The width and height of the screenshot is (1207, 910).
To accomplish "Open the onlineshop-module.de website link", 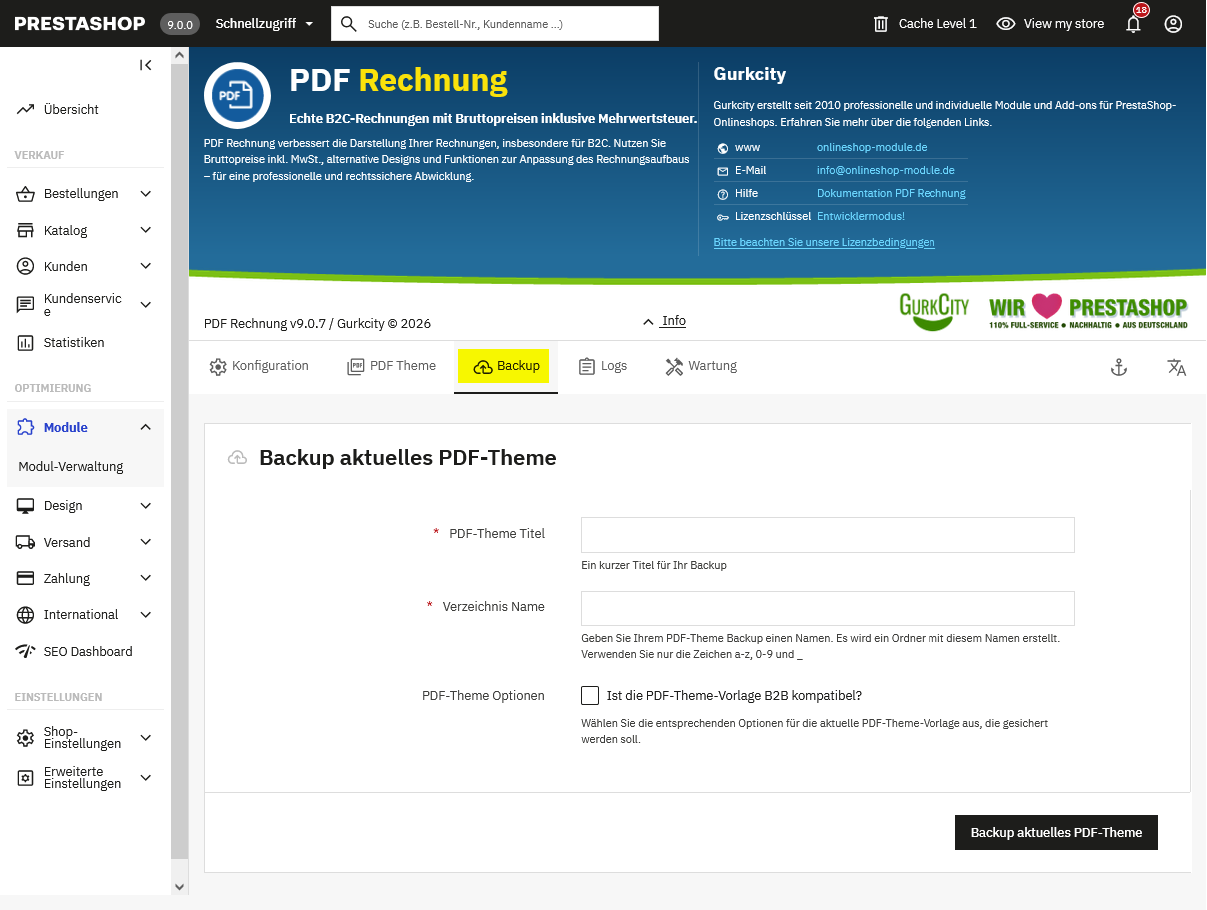I will pos(872,148).
